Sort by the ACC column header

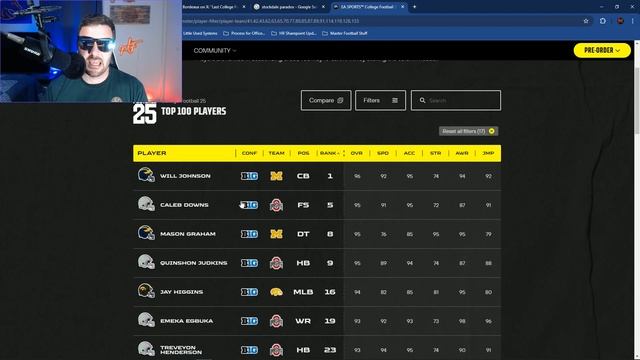coord(409,153)
